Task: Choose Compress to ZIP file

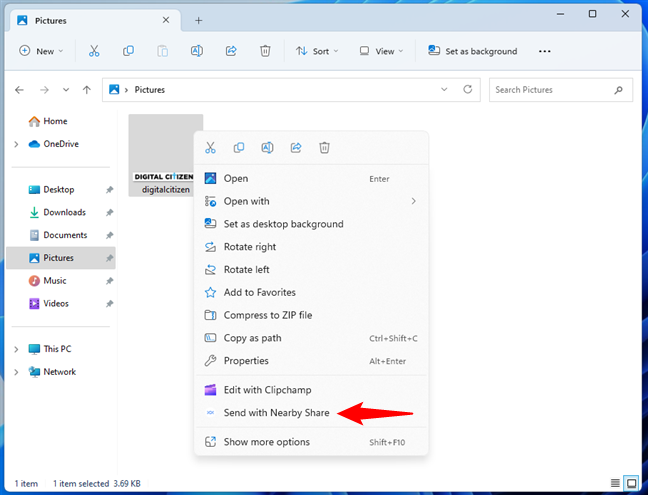Action: pyautogui.click(x=267, y=315)
